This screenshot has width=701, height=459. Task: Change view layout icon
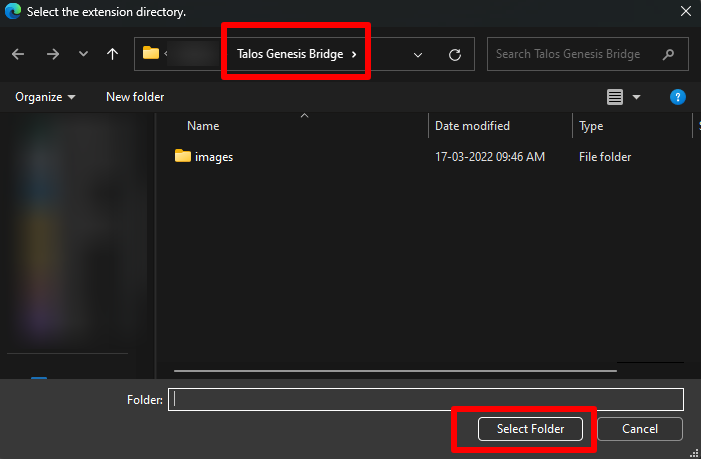coord(615,97)
